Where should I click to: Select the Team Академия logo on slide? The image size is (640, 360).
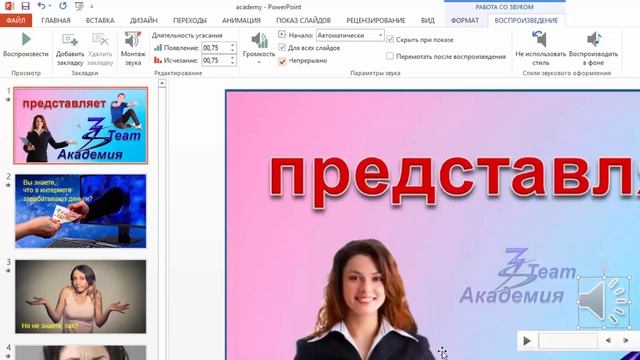pyautogui.click(x=518, y=277)
